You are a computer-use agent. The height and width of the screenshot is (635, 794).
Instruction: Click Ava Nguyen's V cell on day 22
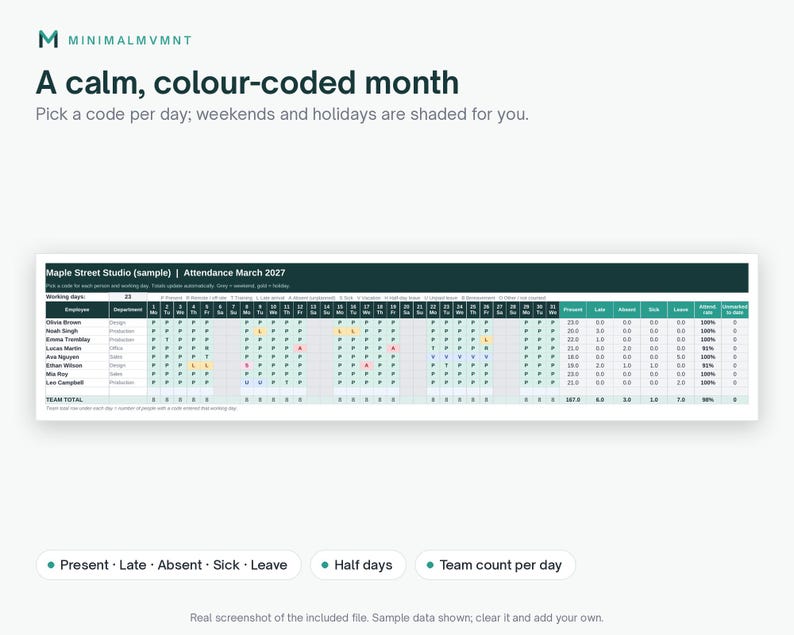(x=433, y=357)
